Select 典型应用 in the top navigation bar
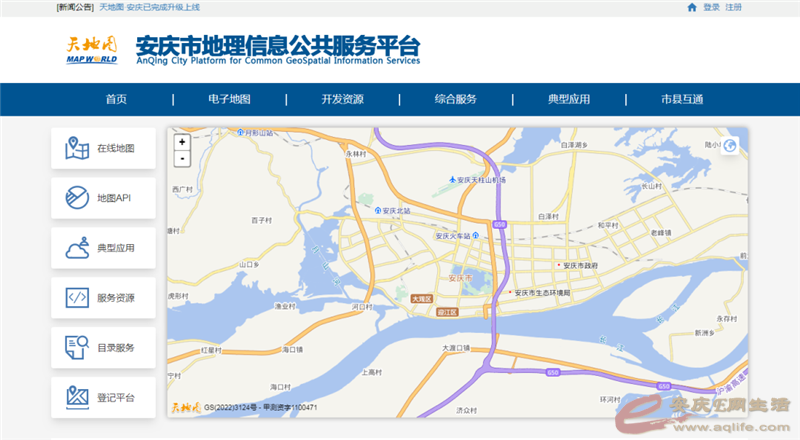This screenshot has height=440, width=800. [568, 99]
